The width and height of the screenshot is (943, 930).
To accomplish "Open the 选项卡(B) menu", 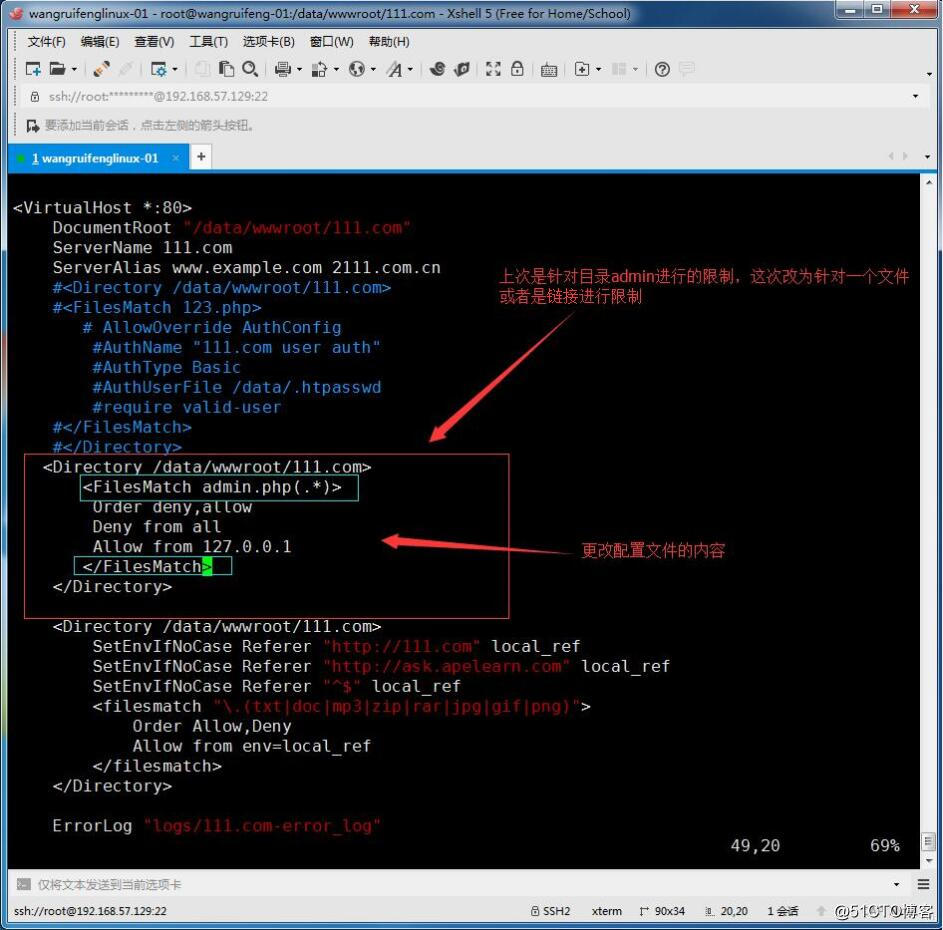I will point(268,42).
